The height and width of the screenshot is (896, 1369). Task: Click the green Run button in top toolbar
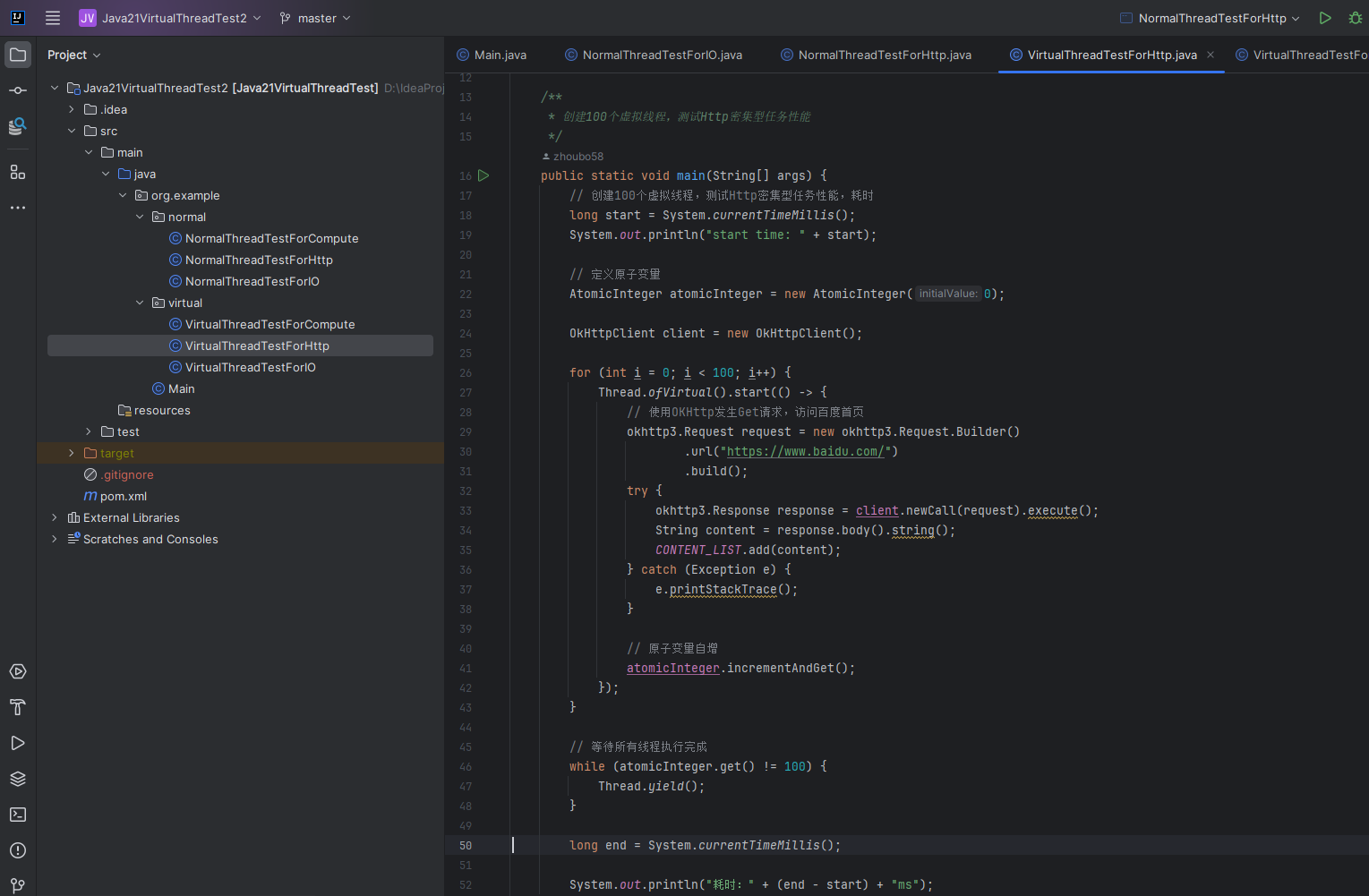click(x=1325, y=18)
